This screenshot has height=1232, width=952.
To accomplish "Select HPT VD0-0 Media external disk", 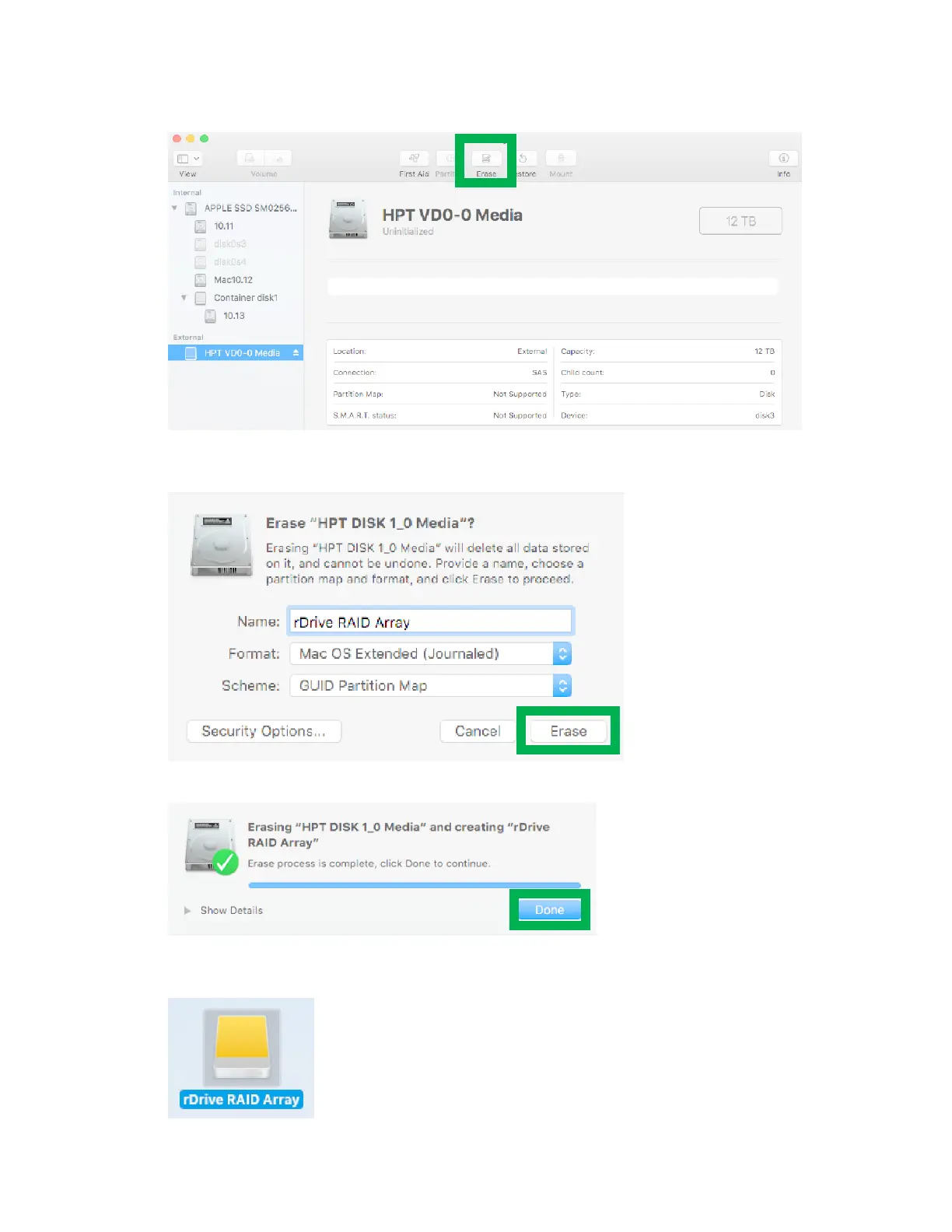I will 236,353.
